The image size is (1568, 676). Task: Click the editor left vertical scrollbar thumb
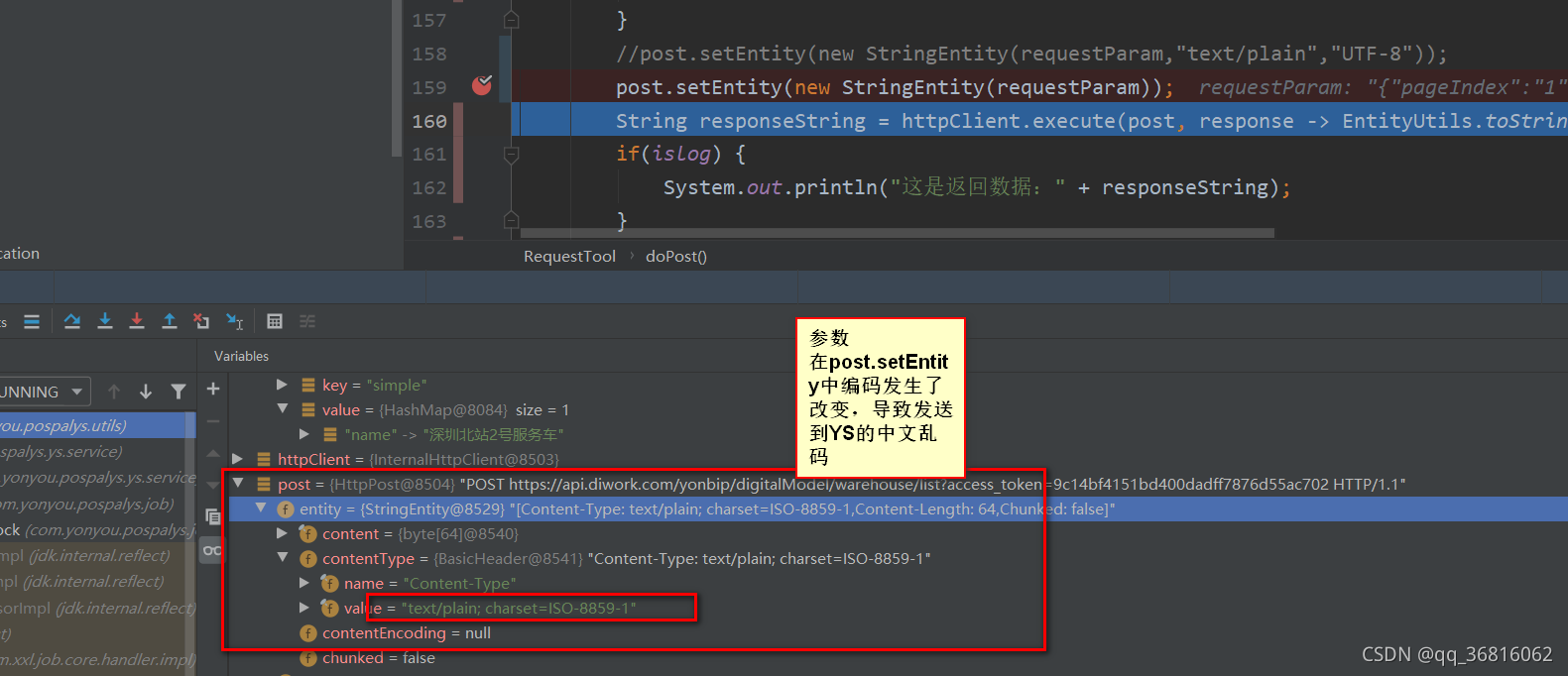(397, 79)
